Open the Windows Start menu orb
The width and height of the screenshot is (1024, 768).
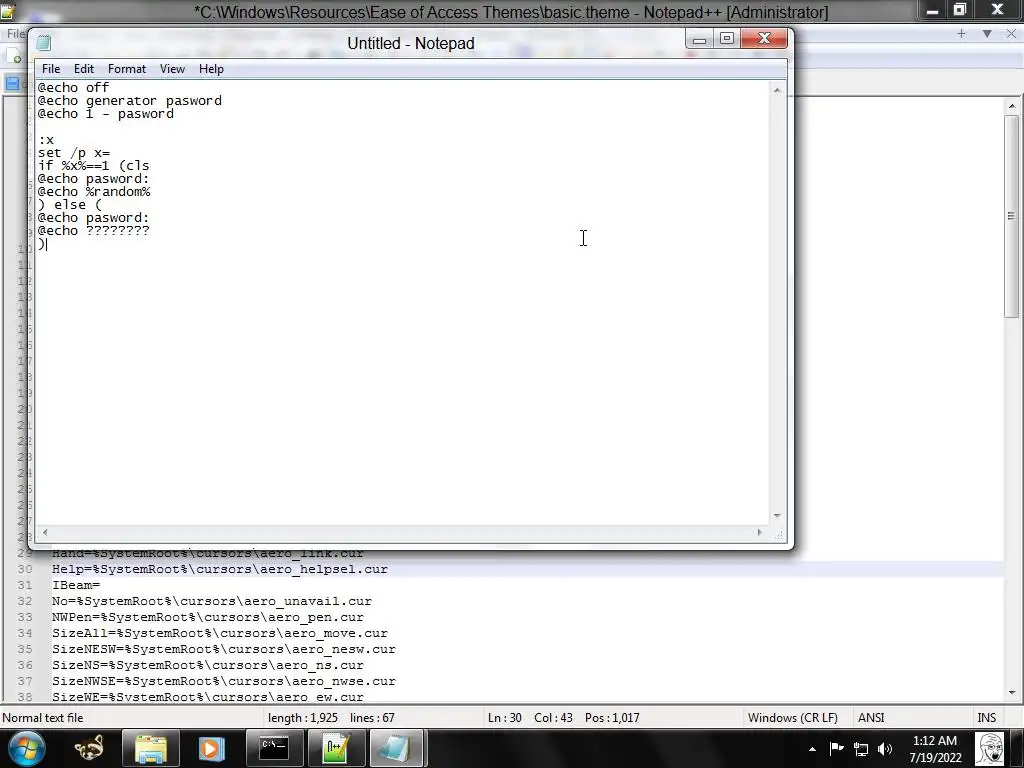click(26, 748)
